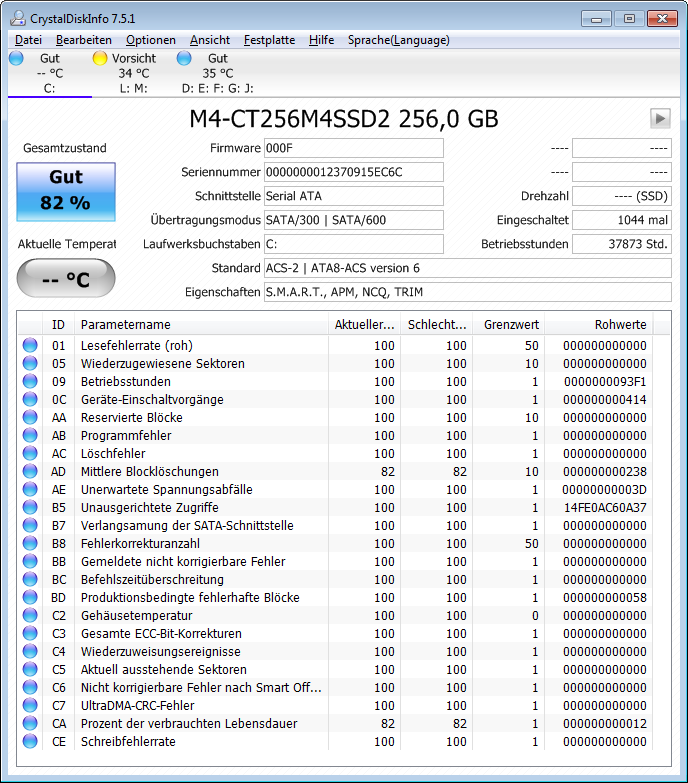Screen dimensions: 688x783
Task: Click status orb of Programmfehler row
Action: pos(30,435)
